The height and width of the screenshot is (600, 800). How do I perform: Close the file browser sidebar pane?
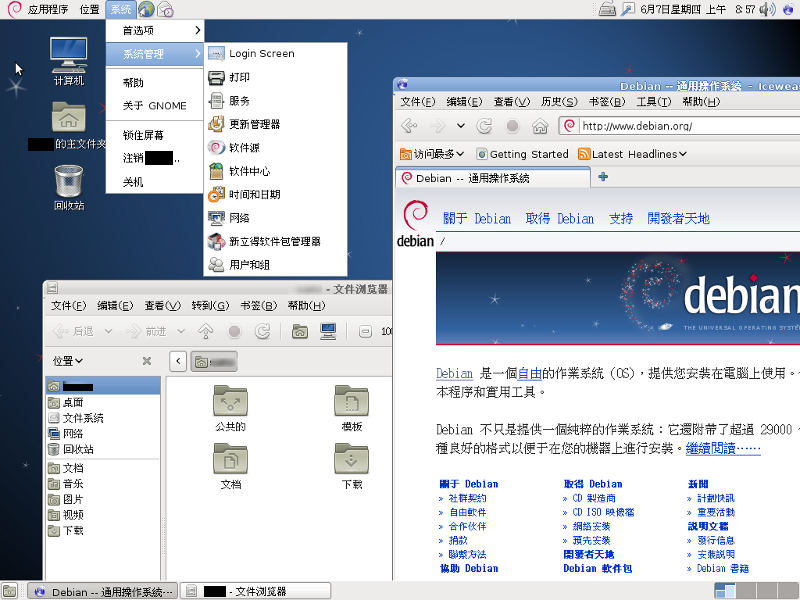(x=147, y=361)
